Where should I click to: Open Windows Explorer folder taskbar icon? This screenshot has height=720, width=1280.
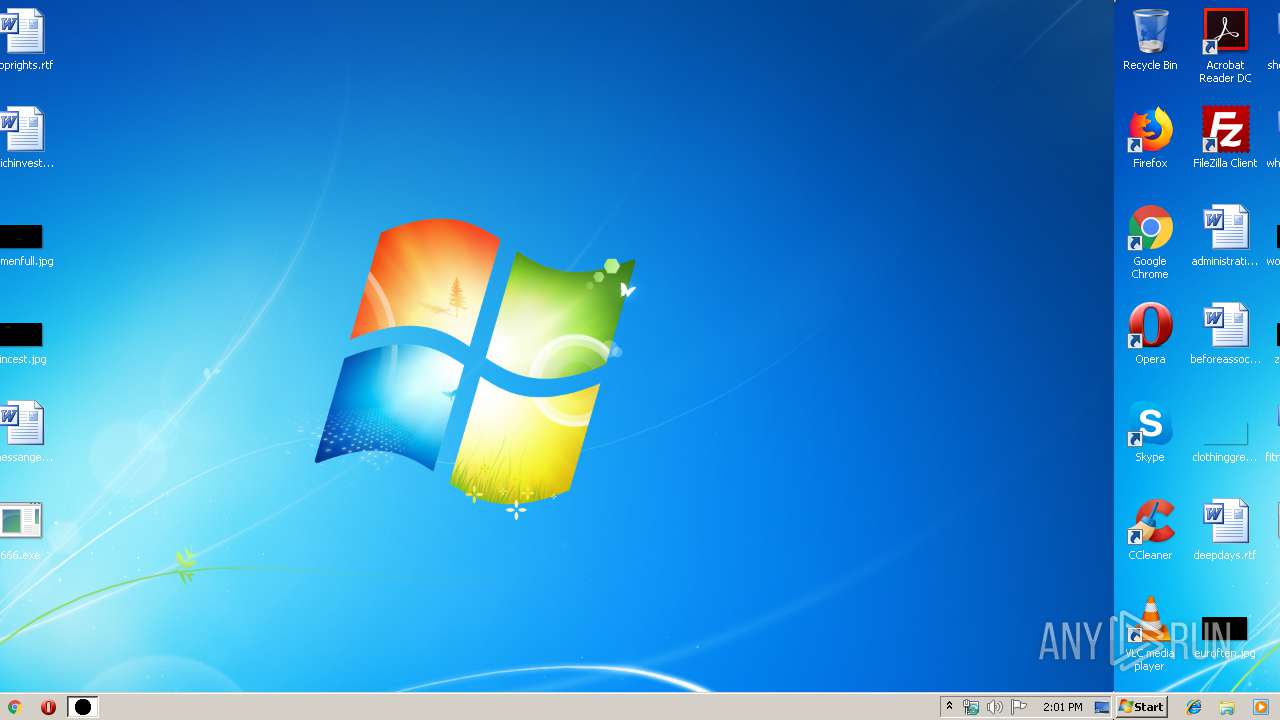1227,707
